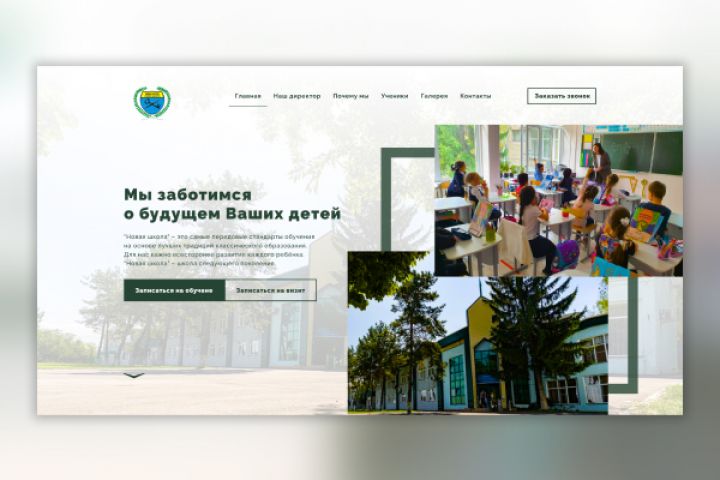Image resolution: width=720 pixels, height=480 pixels.
Task: Click the Записаться на обучение button
Action: (x=174, y=290)
